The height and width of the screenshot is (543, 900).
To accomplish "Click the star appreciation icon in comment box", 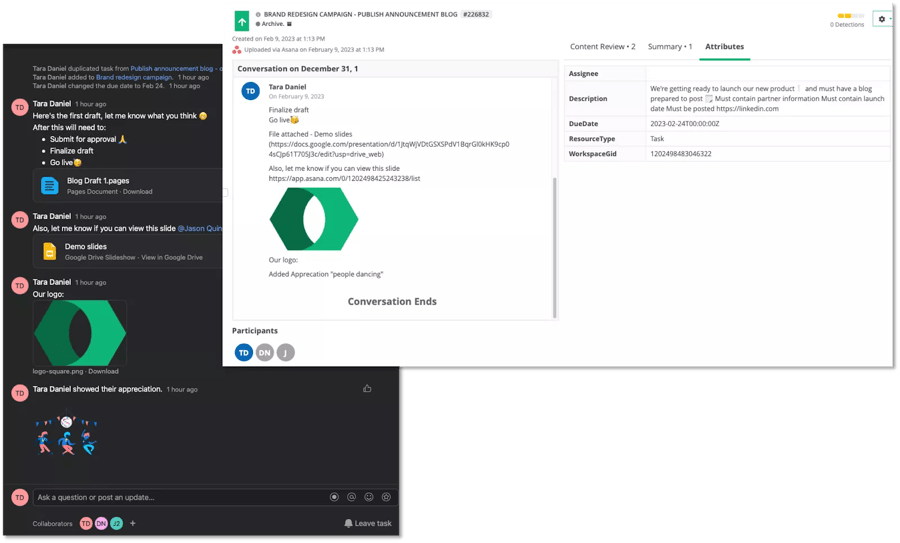I will [386, 497].
